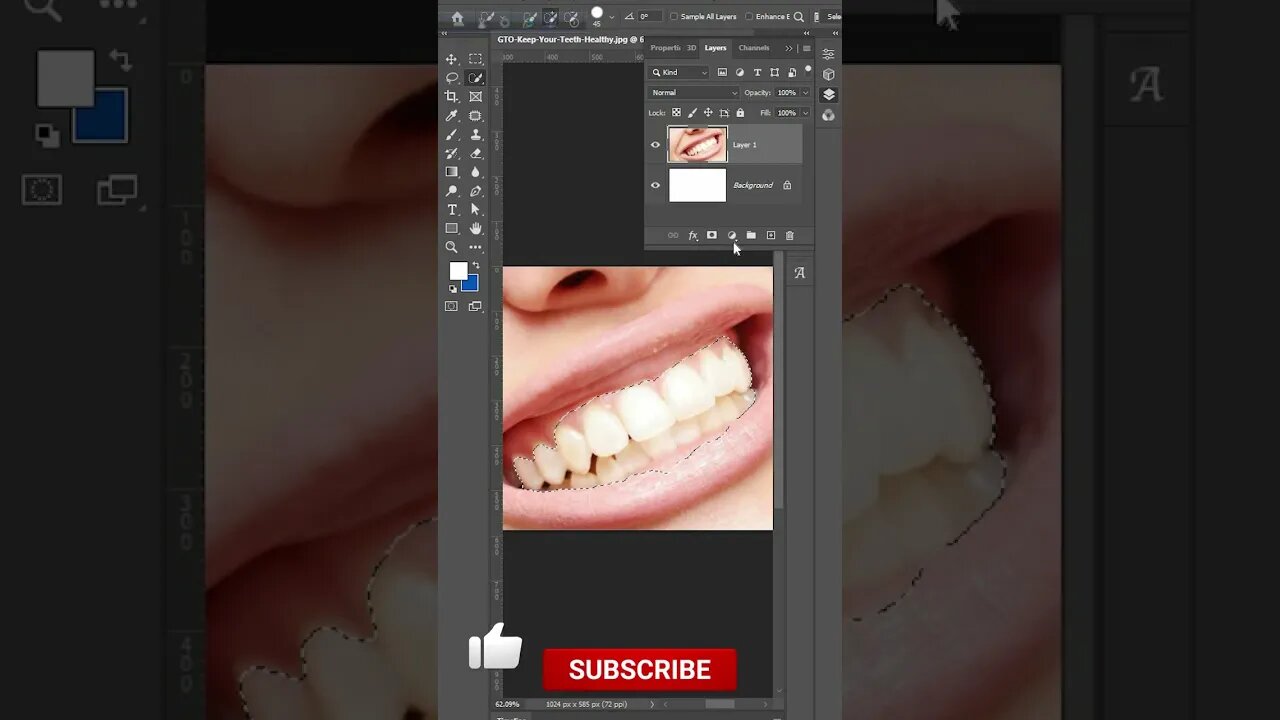Image resolution: width=1280 pixels, height=720 pixels.
Task: Switch to the Layers tab
Action: coord(715,48)
